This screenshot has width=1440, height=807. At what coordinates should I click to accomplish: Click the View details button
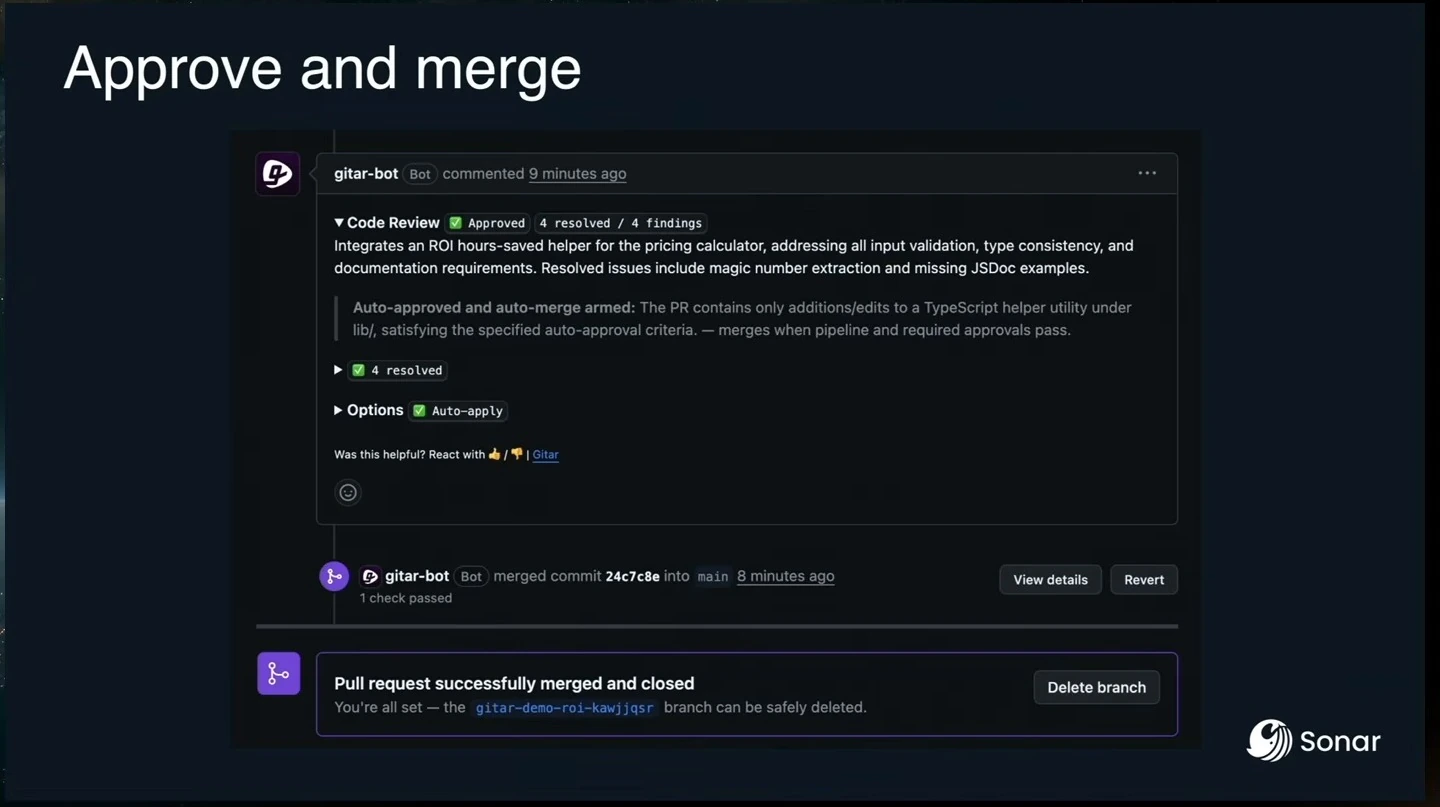1050,580
